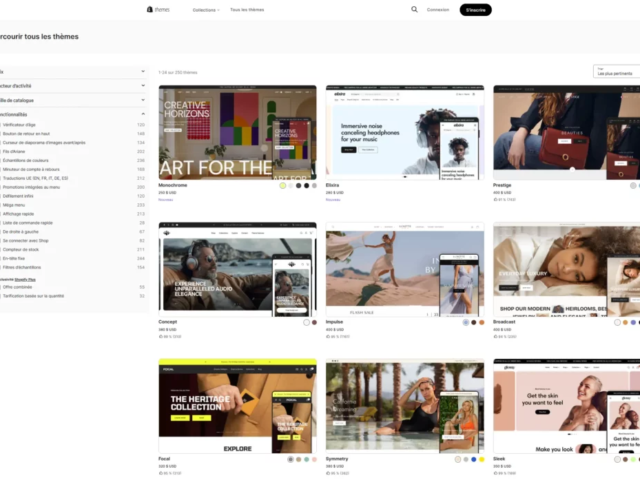Viewport: 640px width, 480px height.
Task: Click the Impulse theme title
Action: click(x=334, y=322)
